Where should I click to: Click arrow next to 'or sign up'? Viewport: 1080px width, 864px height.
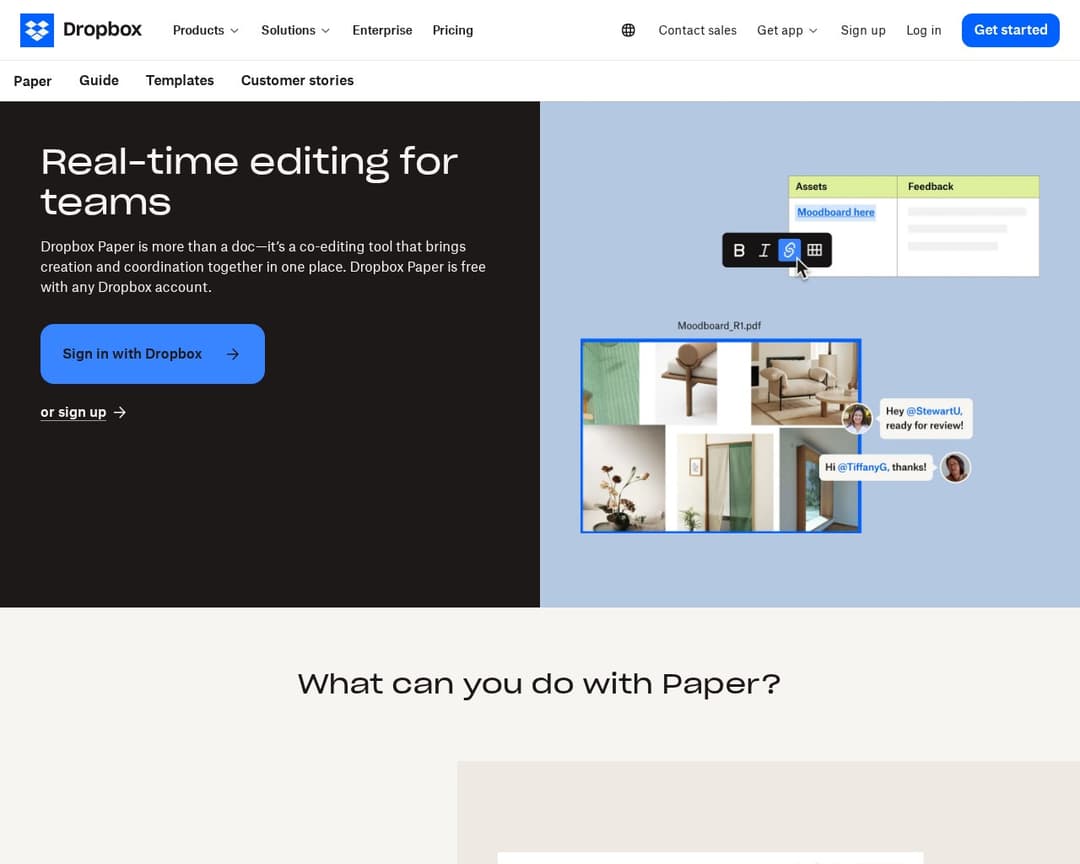point(120,412)
